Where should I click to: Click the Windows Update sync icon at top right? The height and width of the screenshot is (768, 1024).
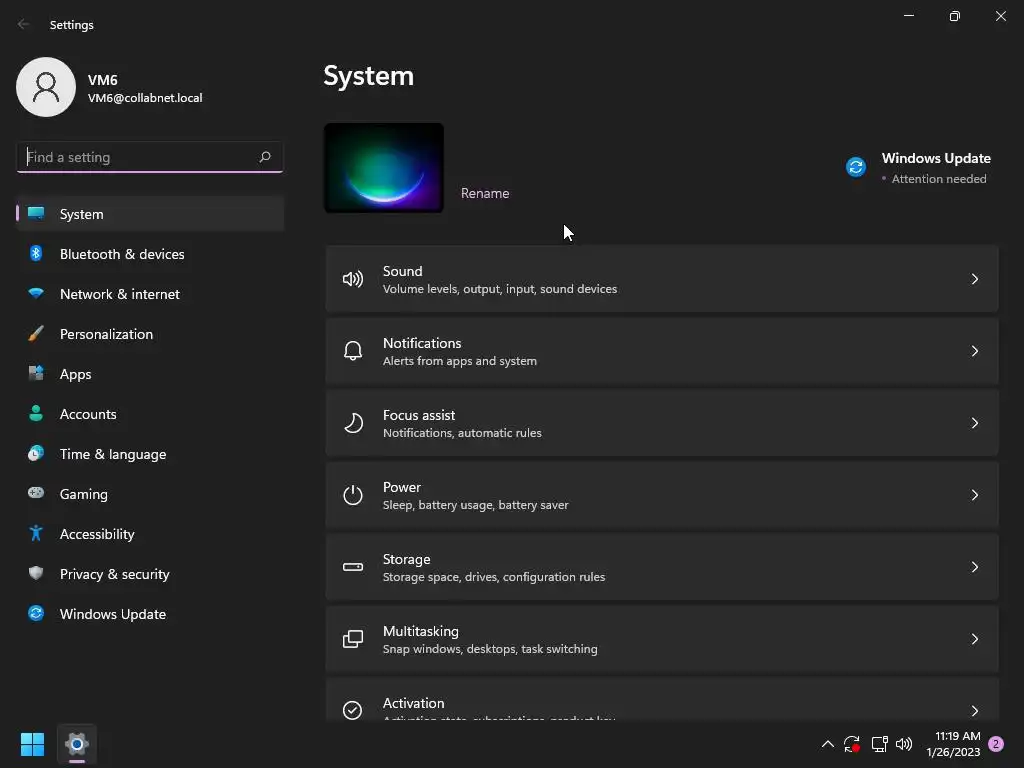pos(856,167)
